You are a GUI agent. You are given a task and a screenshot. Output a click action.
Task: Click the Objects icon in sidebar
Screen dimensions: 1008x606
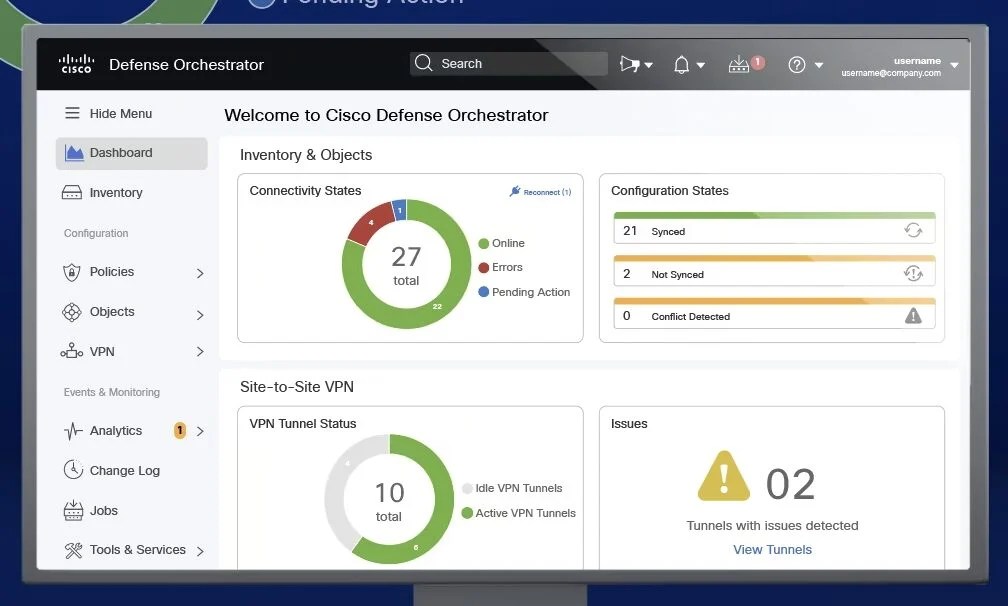pyautogui.click(x=71, y=312)
